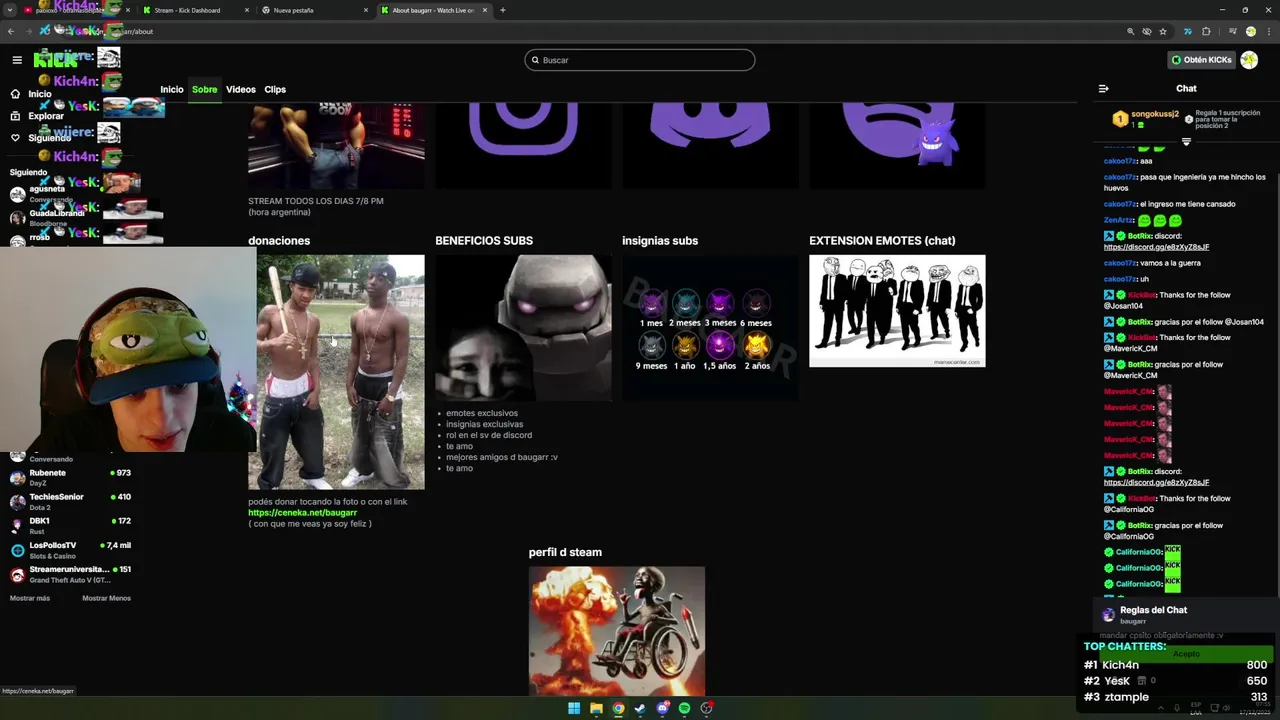Open Streameruniversita channel in sidebar
Viewport: 1280px width, 720px height.
pos(68,574)
